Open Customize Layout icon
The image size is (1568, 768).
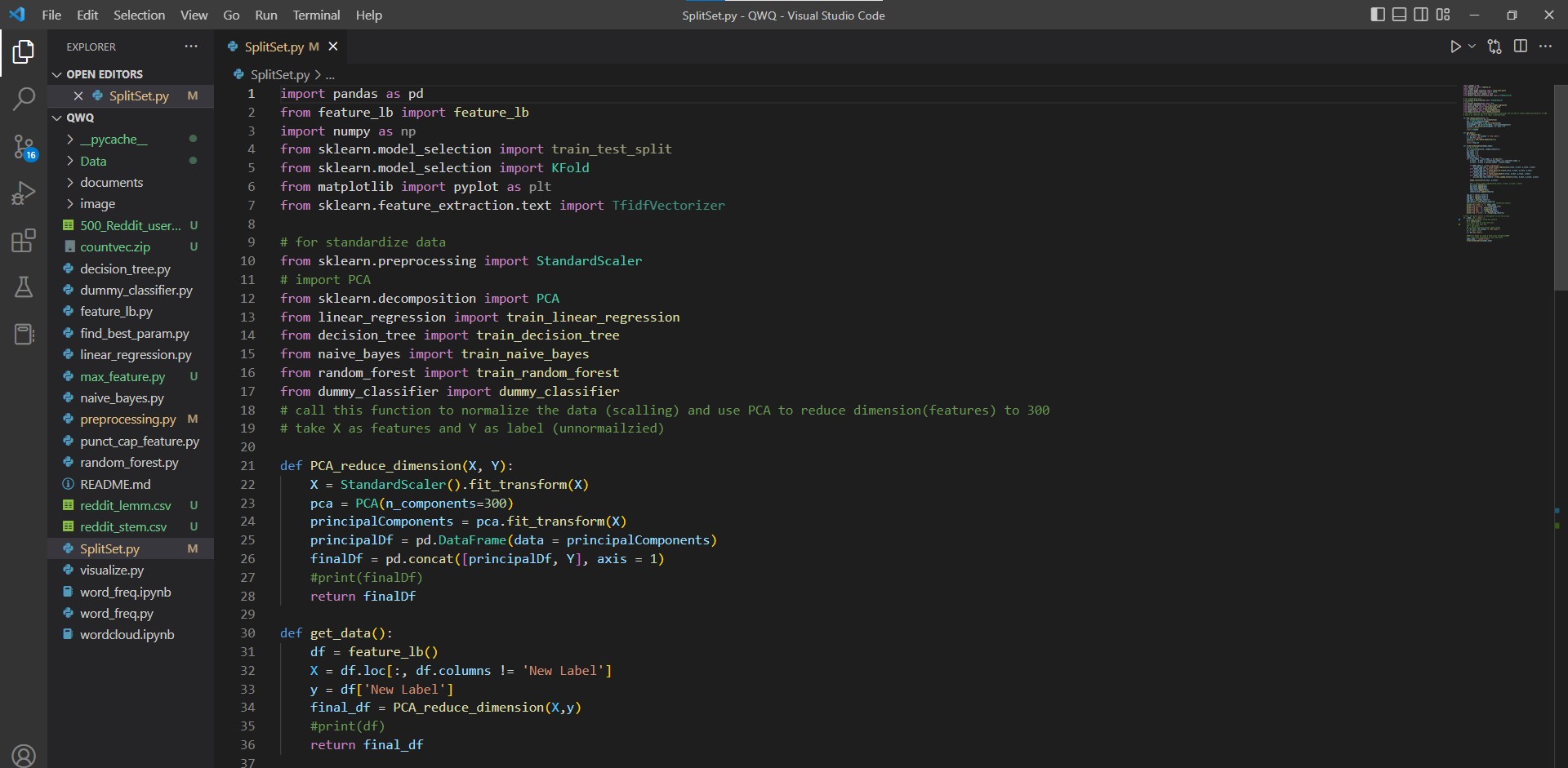[1443, 15]
